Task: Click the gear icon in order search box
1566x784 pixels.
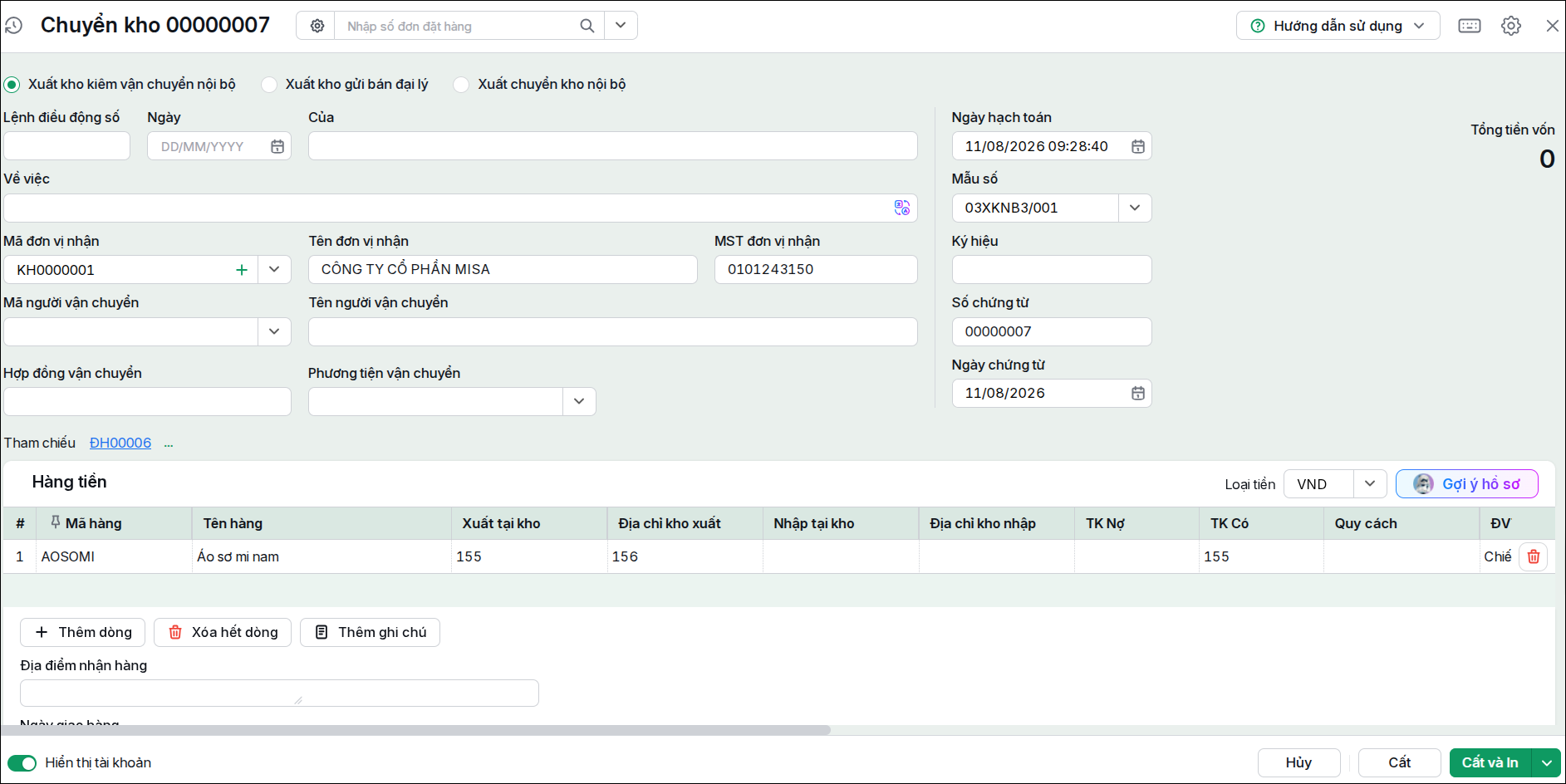Action: [x=317, y=26]
